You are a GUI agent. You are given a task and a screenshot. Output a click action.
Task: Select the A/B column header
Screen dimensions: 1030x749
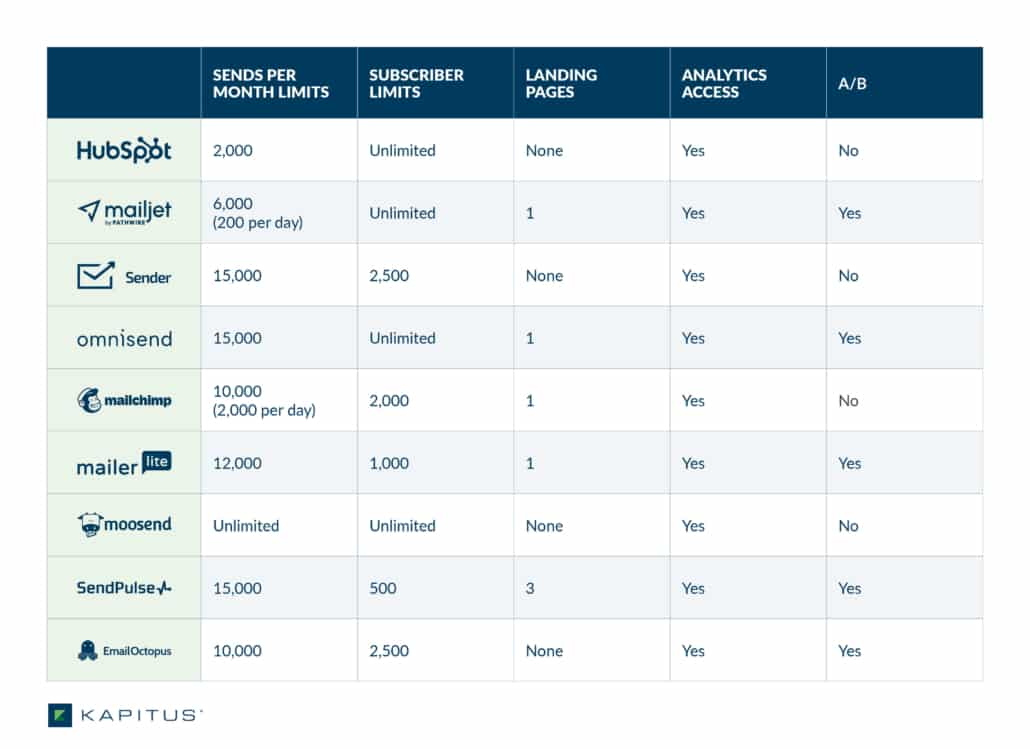pos(852,83)
